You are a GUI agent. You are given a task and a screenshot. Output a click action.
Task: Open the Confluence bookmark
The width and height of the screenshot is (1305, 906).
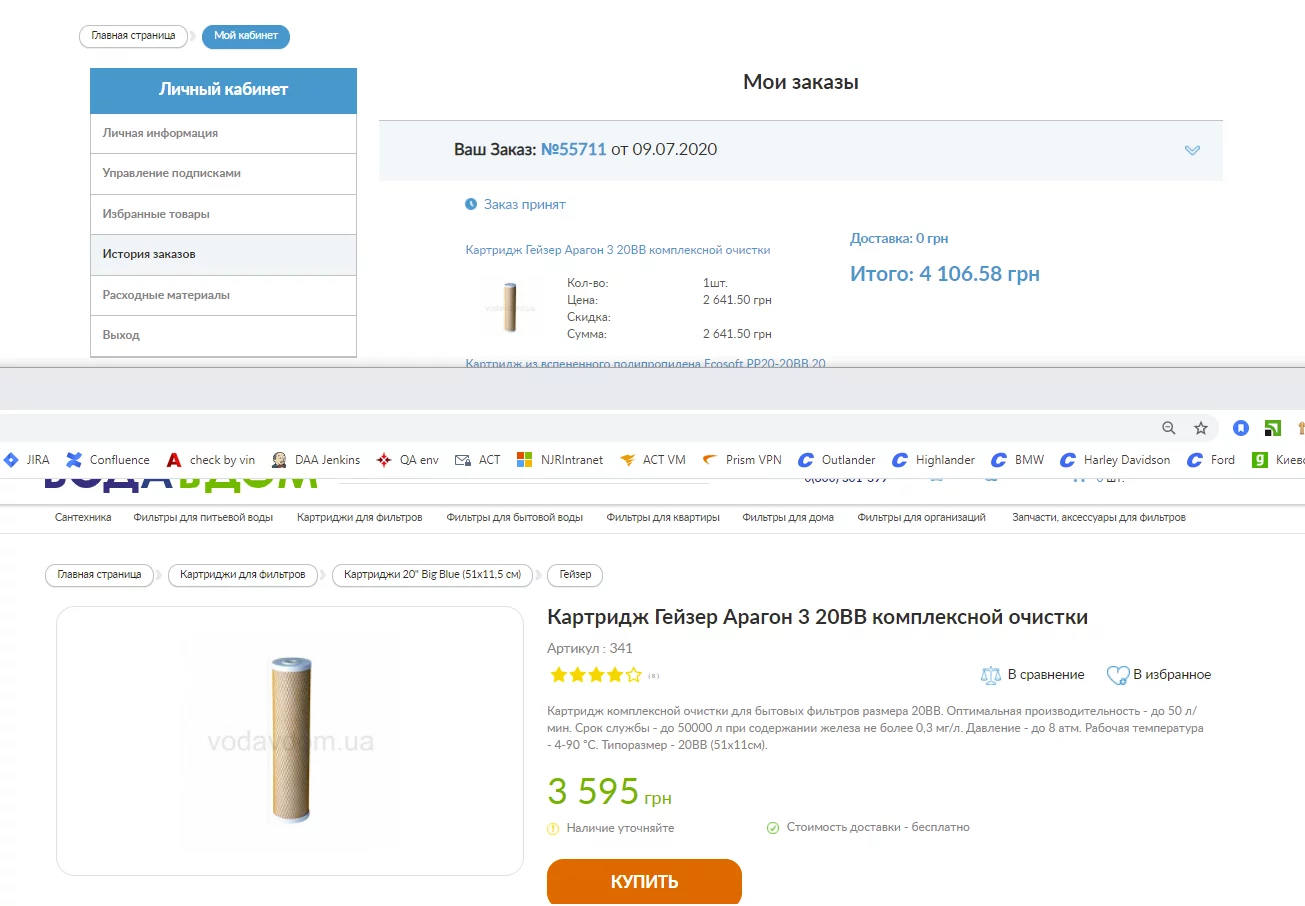click(108, 460)
